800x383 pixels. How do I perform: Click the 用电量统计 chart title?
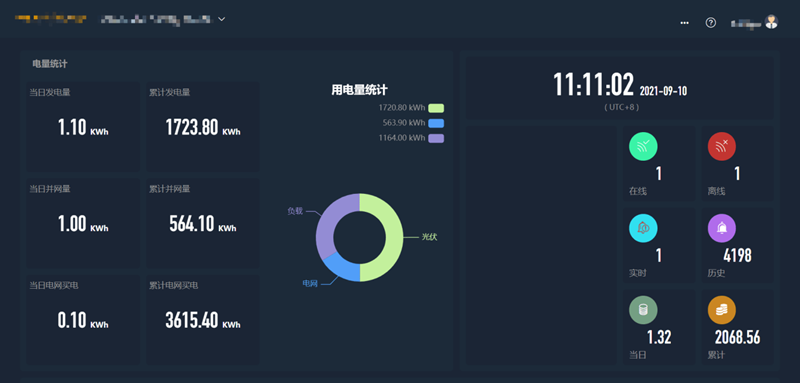coord(359,90)
